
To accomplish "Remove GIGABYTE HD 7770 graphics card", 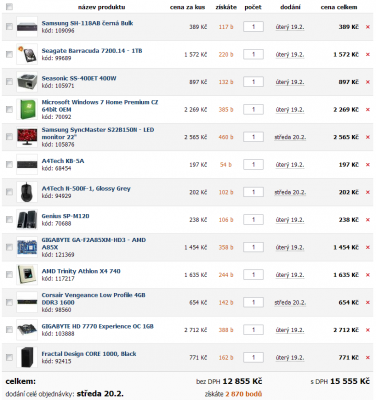I will [368, 330].
